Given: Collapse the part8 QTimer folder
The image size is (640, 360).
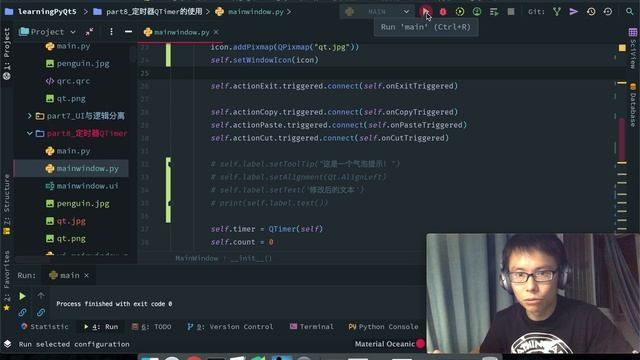Looking at the screenshot, I should click(x=29, y=133).
